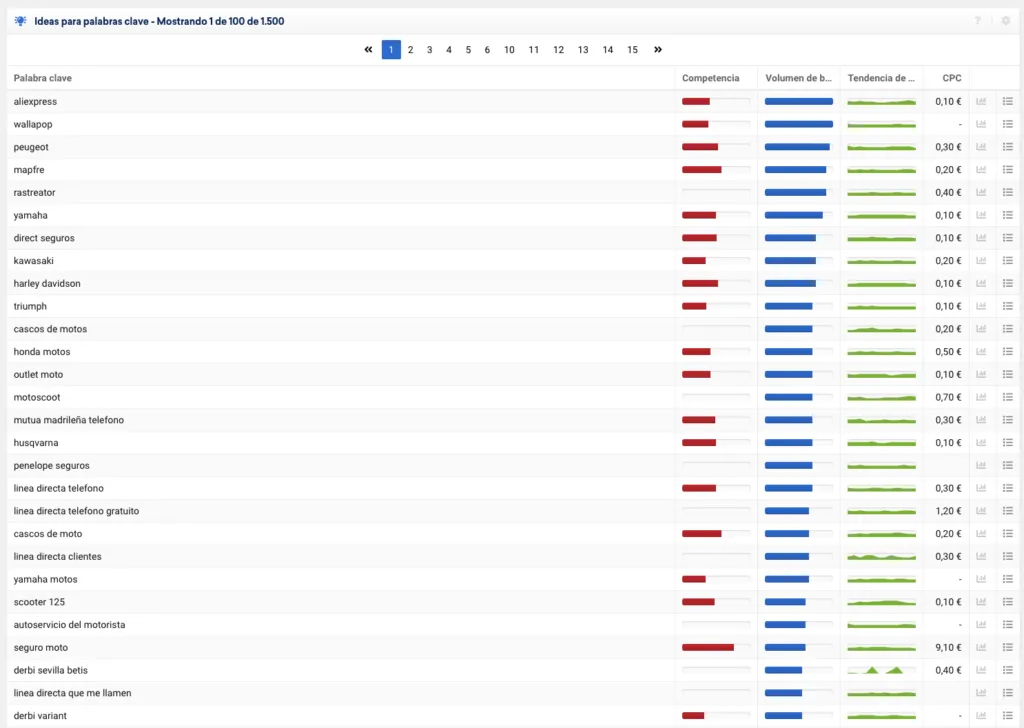Sort by the Palabra clave column header
Screen dimensions: 1024x728
pyautogui.click(x=42, y=78)
